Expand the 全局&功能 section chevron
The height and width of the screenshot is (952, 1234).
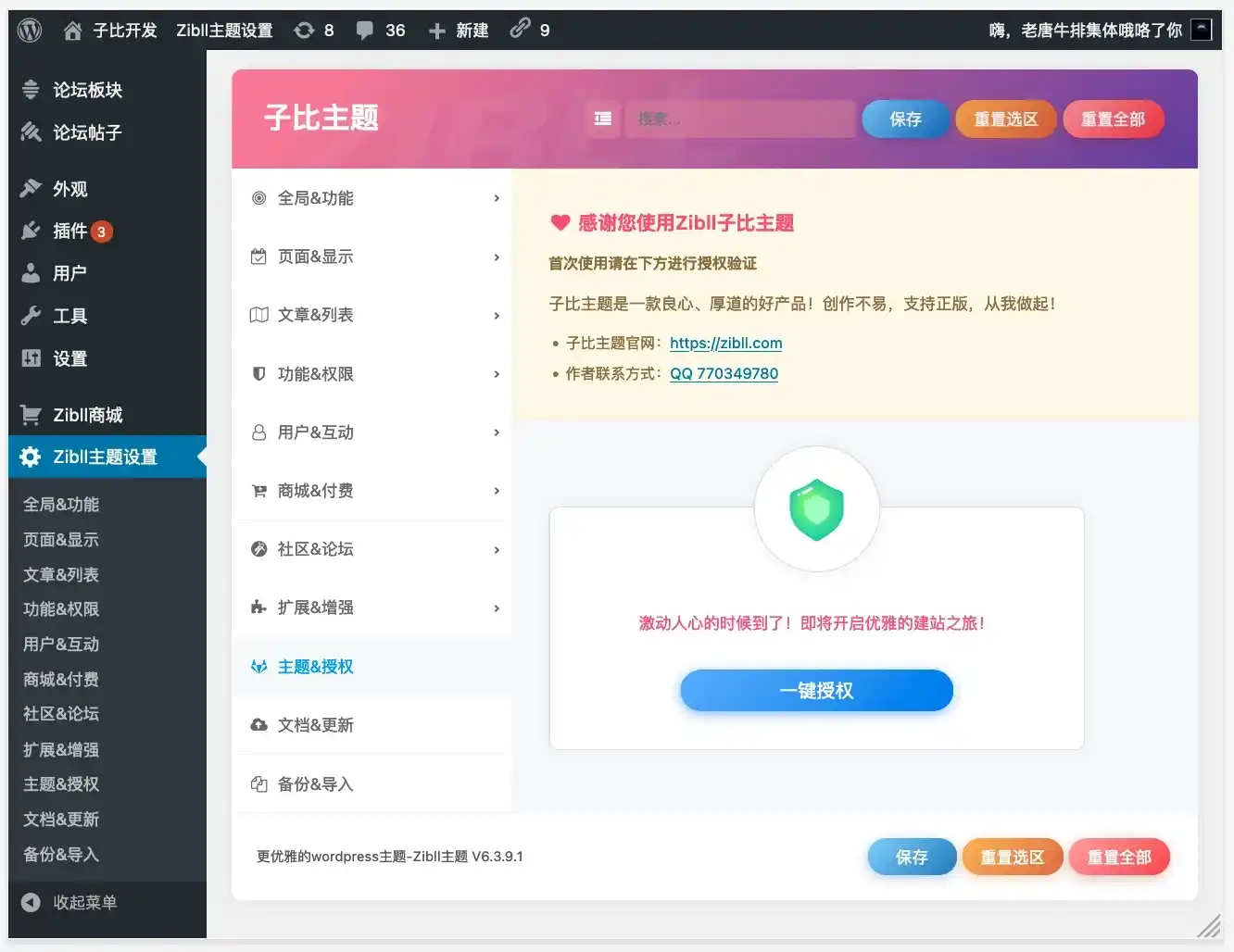497,198
